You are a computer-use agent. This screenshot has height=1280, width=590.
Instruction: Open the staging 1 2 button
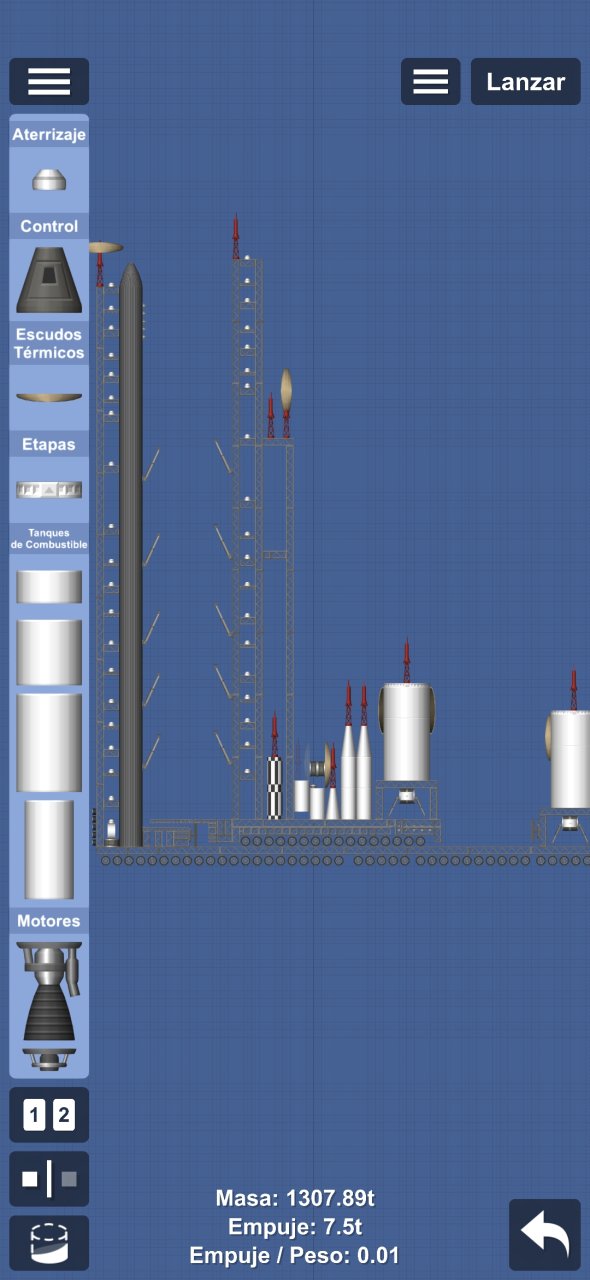(x=49, y=1115)
